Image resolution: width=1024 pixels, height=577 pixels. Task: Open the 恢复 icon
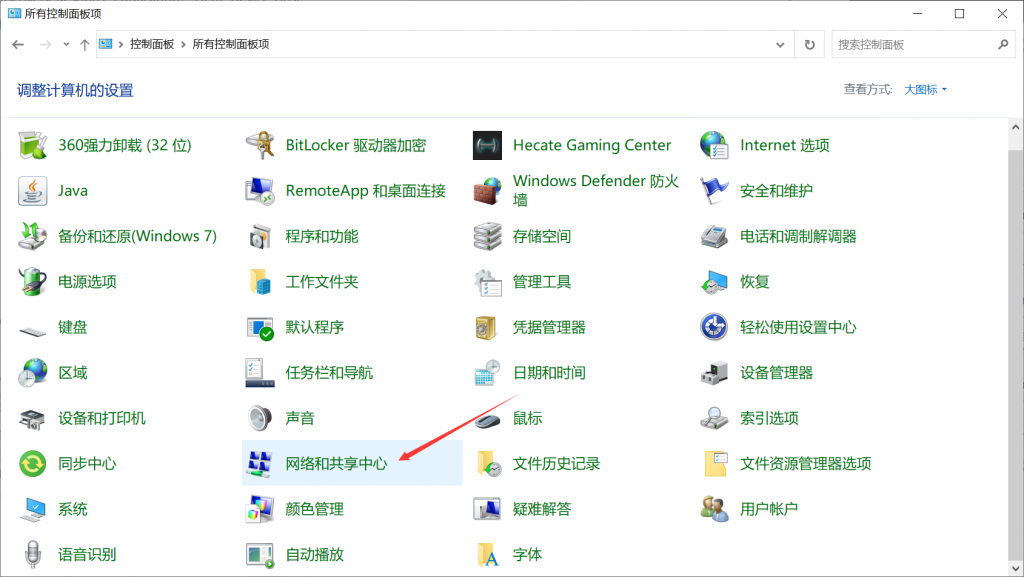714,281
